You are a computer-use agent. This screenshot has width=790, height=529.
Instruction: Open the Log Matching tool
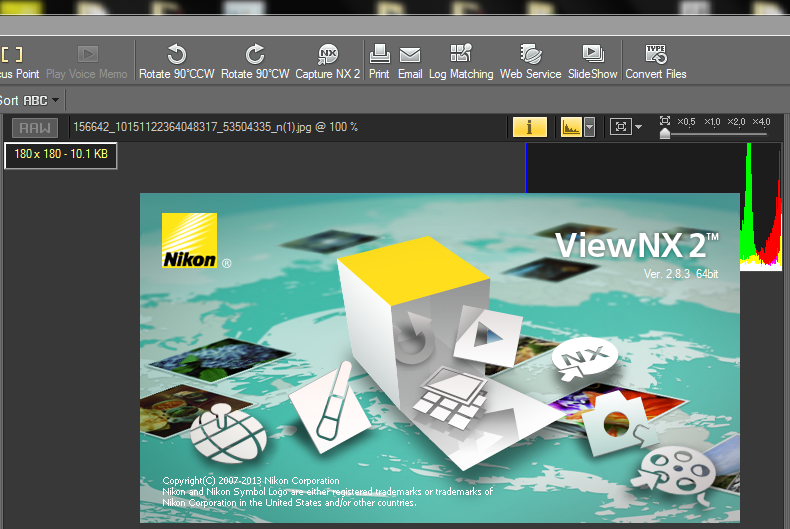[461, 61]
